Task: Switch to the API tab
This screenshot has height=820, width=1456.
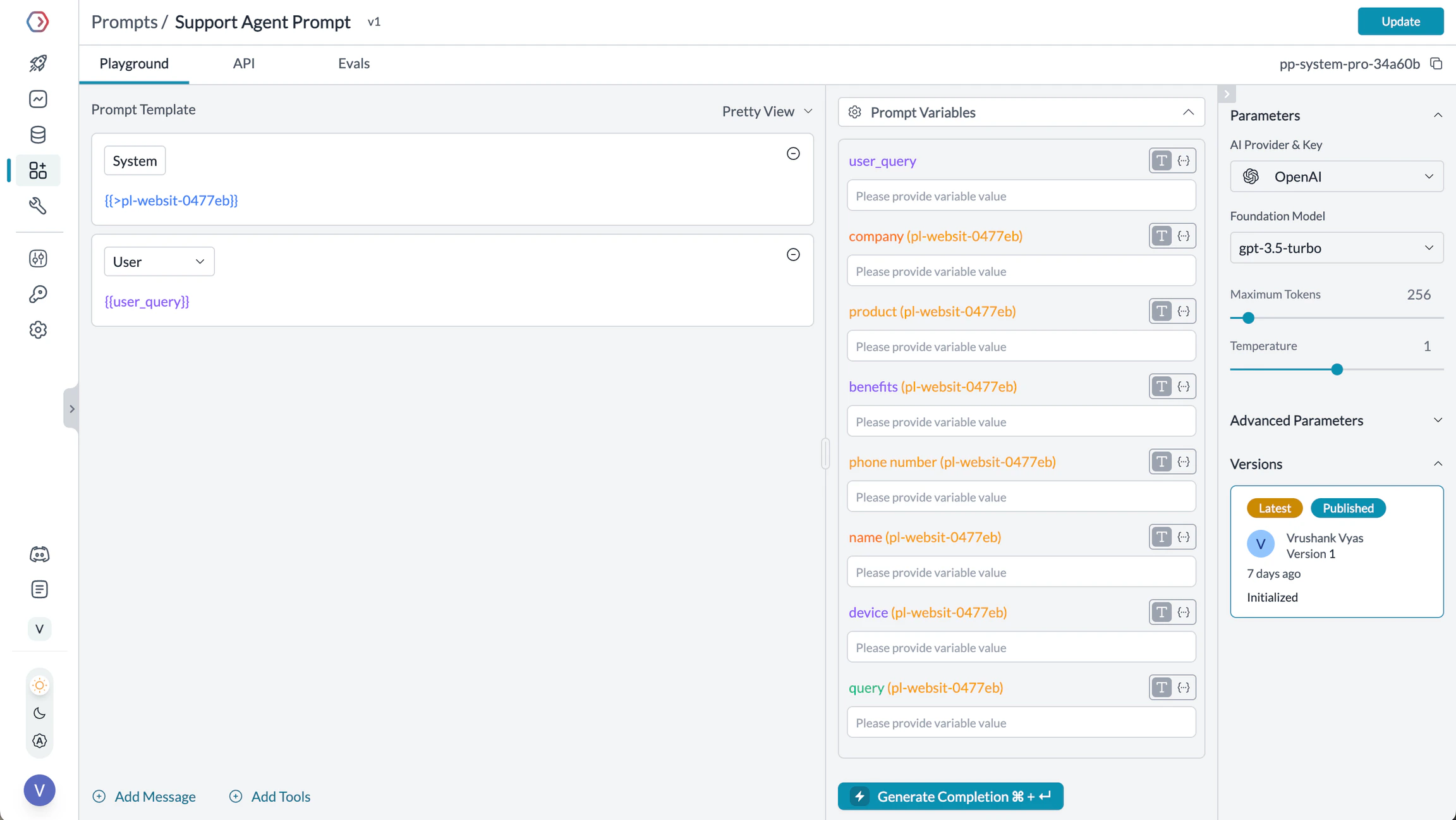Action: coord(243,63)
